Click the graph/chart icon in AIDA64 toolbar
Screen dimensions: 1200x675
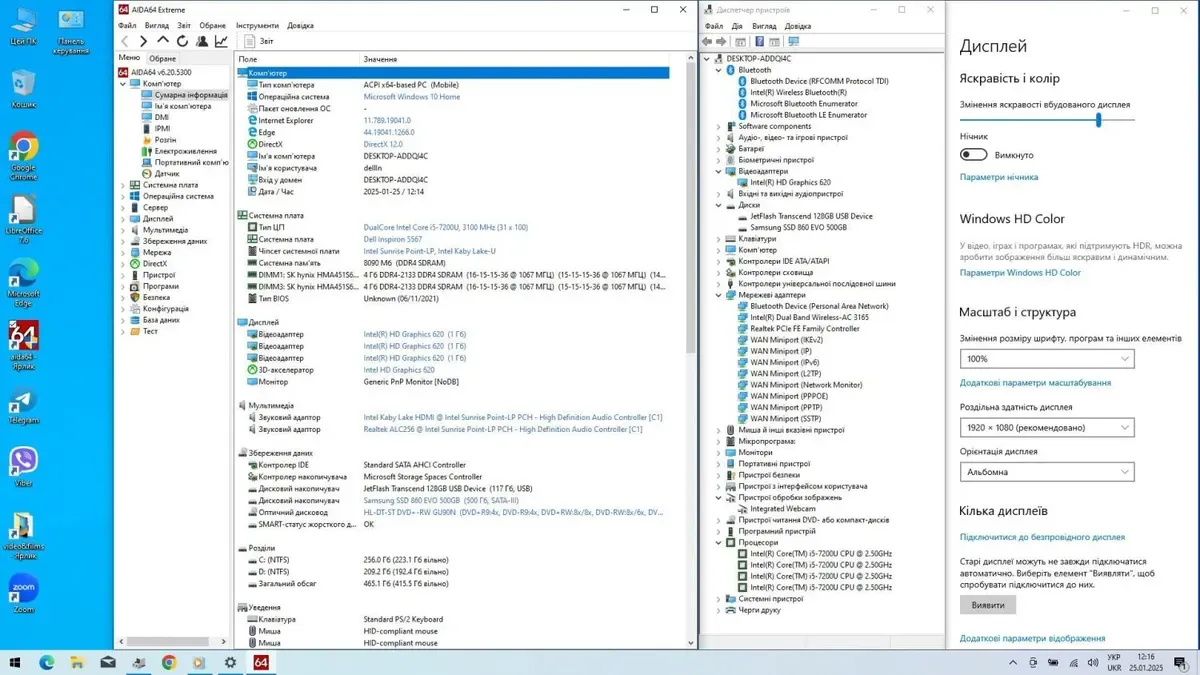[x=221, y=41]
